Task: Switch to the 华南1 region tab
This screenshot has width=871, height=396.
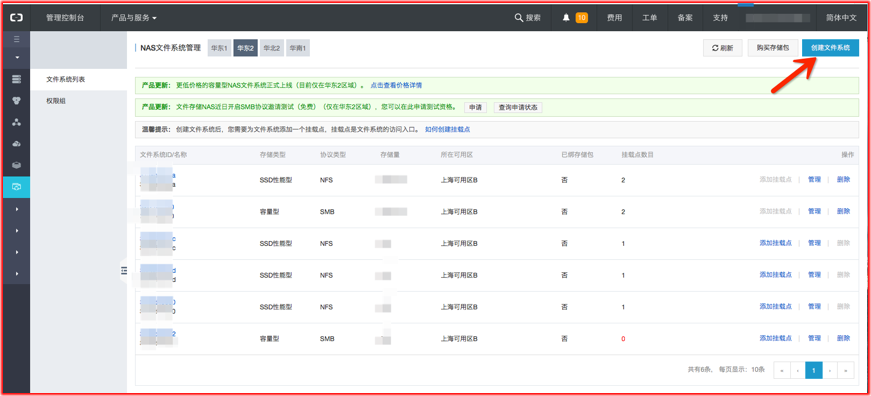Action: (298, 48)
